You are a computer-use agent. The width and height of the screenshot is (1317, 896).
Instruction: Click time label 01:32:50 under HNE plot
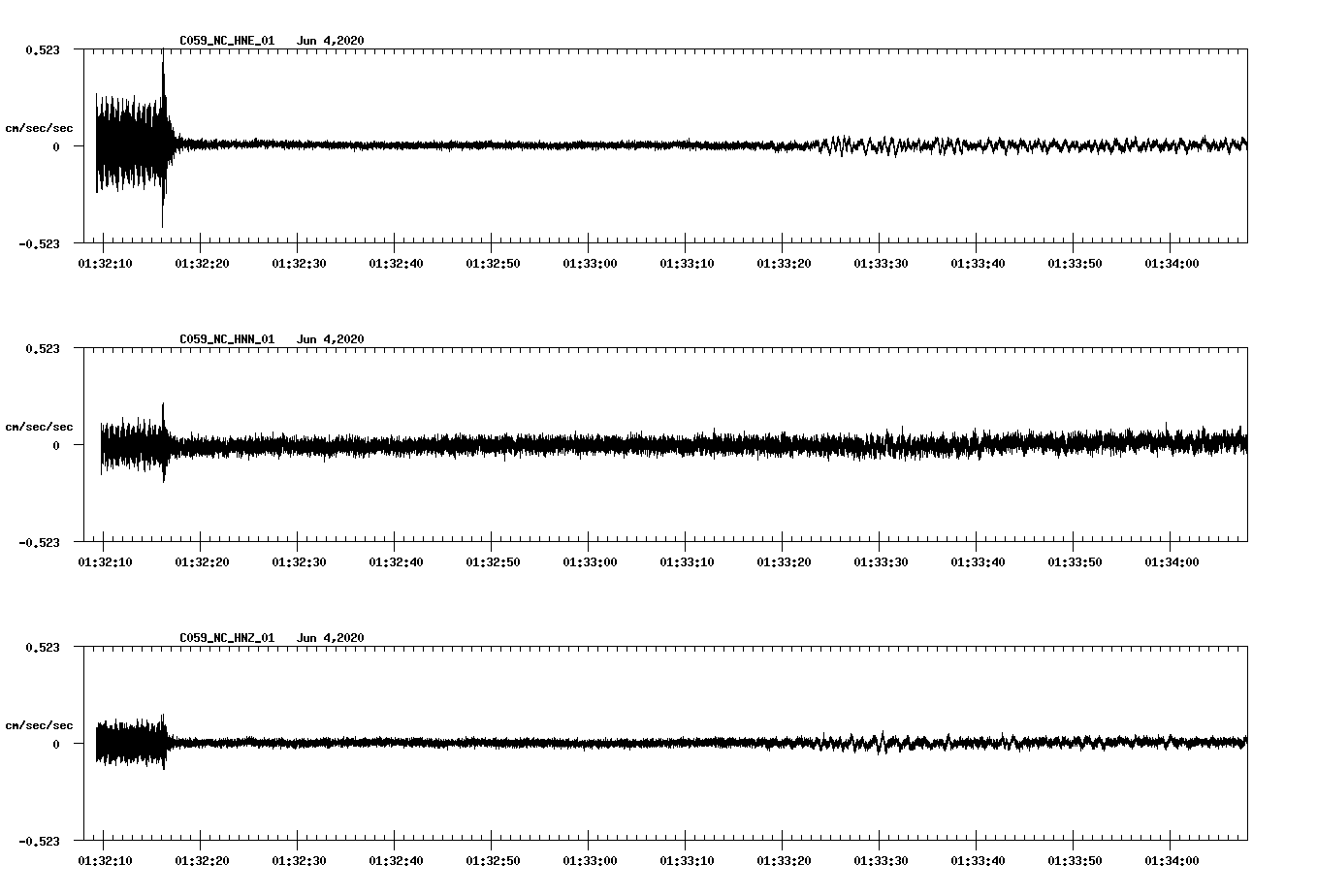(x=493, y=264)
